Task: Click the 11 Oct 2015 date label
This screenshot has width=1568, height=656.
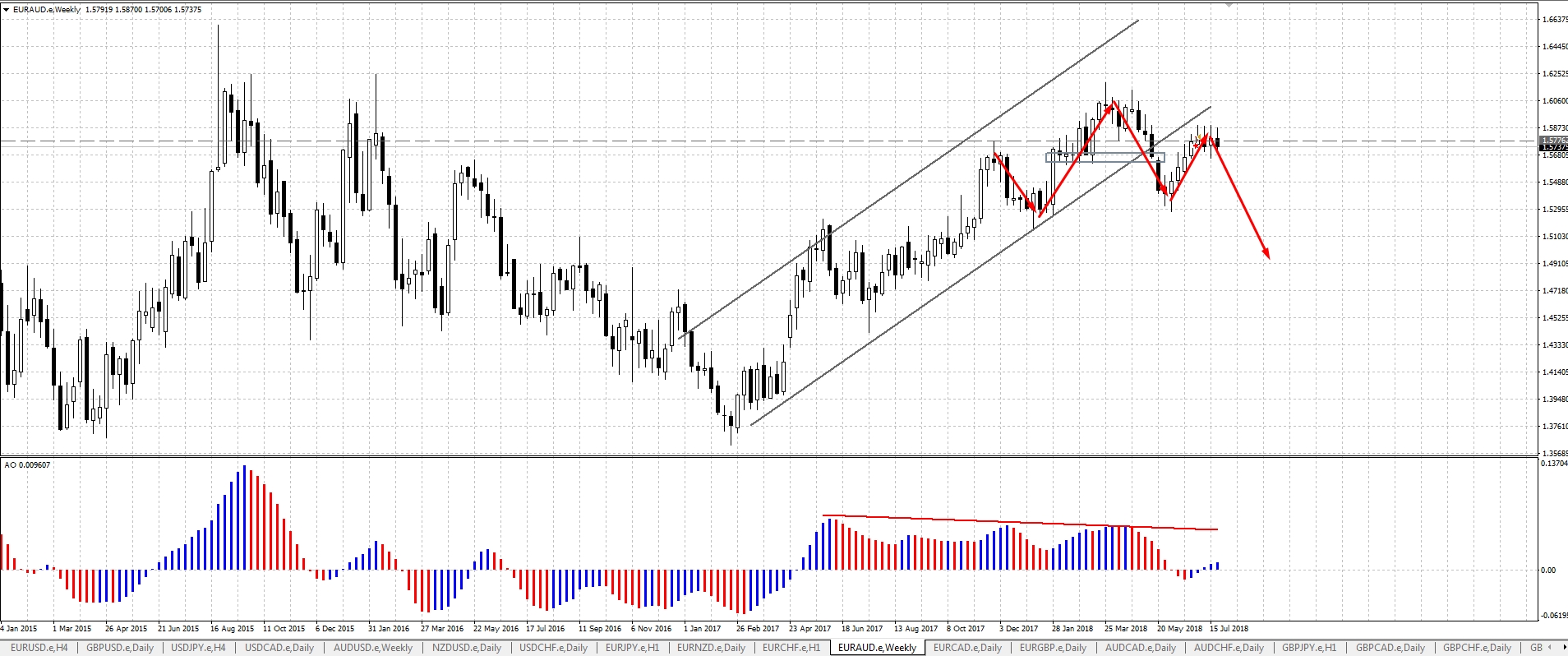Action: click(284, 628)
